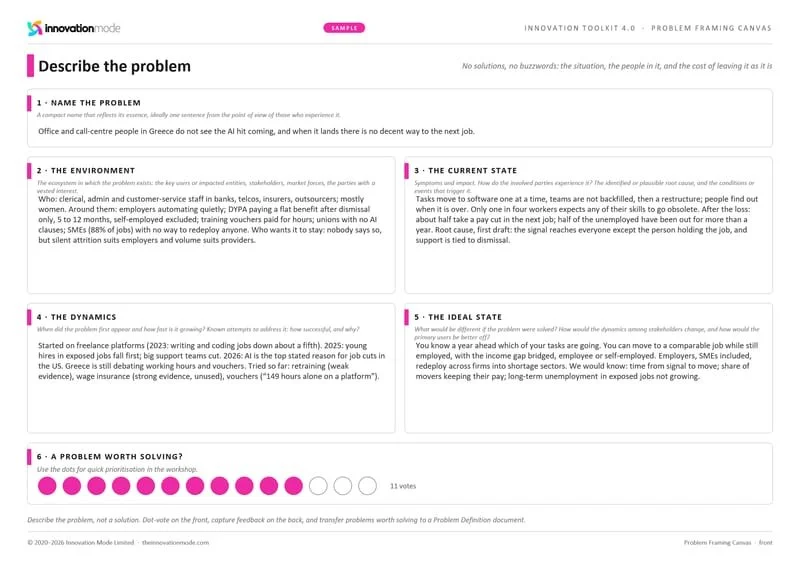
Task: Click the sixth filled pink voting dot
Action: coord(170,486)
